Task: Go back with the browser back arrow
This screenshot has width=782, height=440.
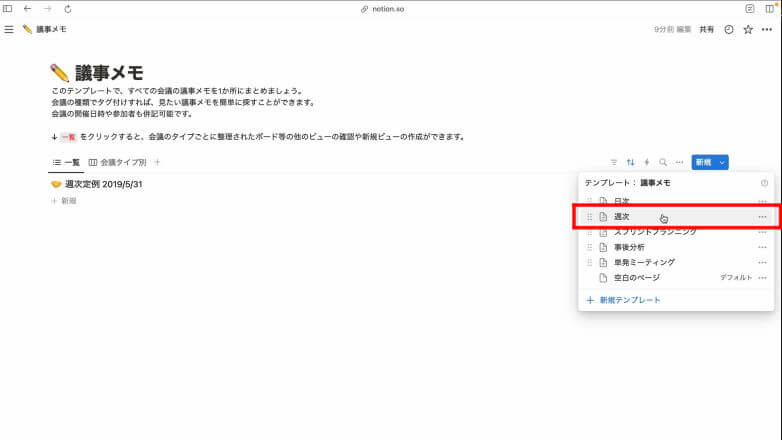Action: pos(27,8)
